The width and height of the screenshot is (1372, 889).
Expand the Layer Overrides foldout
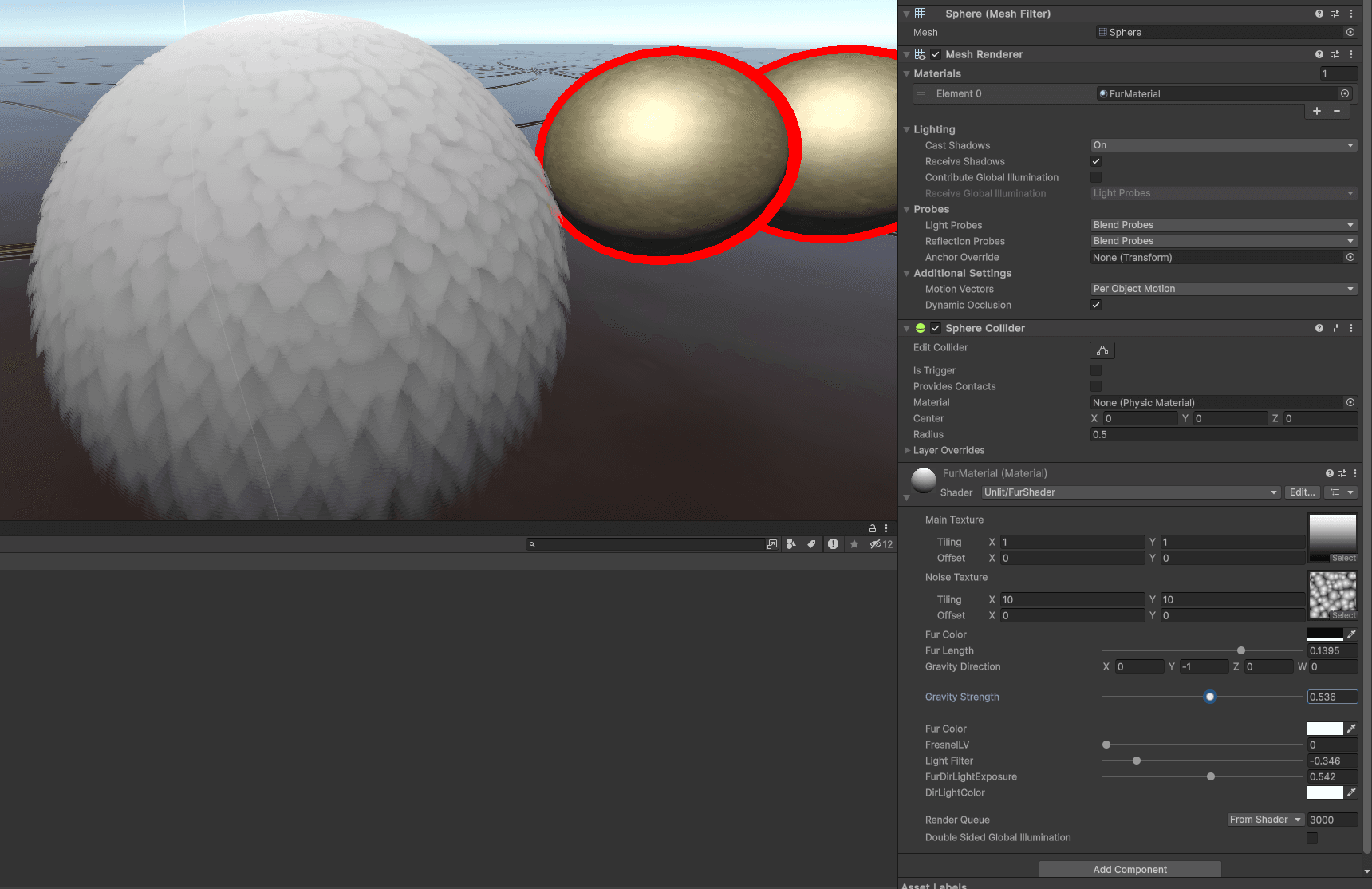tap(908, 450)
